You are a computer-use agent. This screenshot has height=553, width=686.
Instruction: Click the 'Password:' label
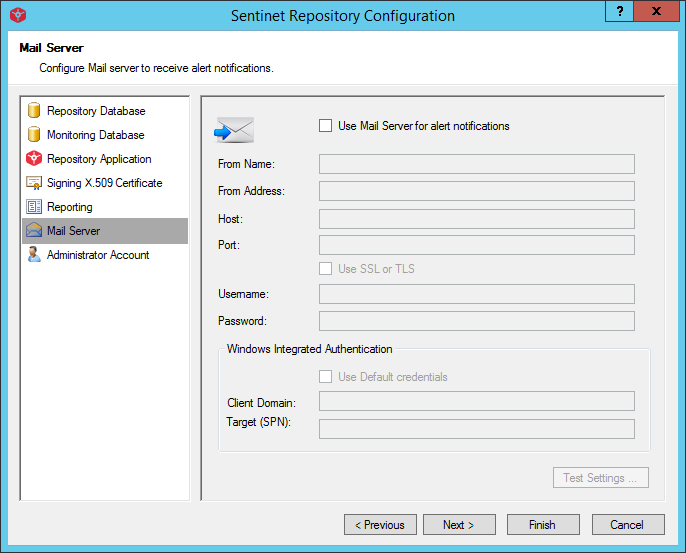242,321
